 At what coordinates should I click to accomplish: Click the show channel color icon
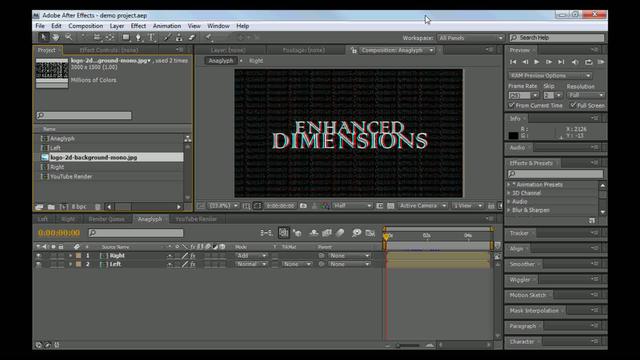pyautogui.click(x=325, y=206)
